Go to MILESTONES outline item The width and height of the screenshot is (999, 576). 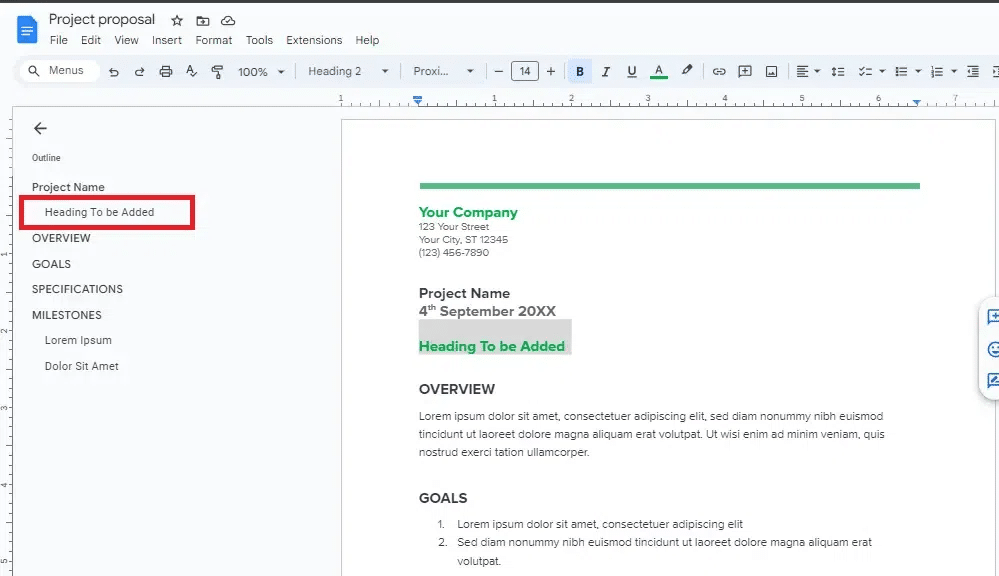click(x=67, y=315)
